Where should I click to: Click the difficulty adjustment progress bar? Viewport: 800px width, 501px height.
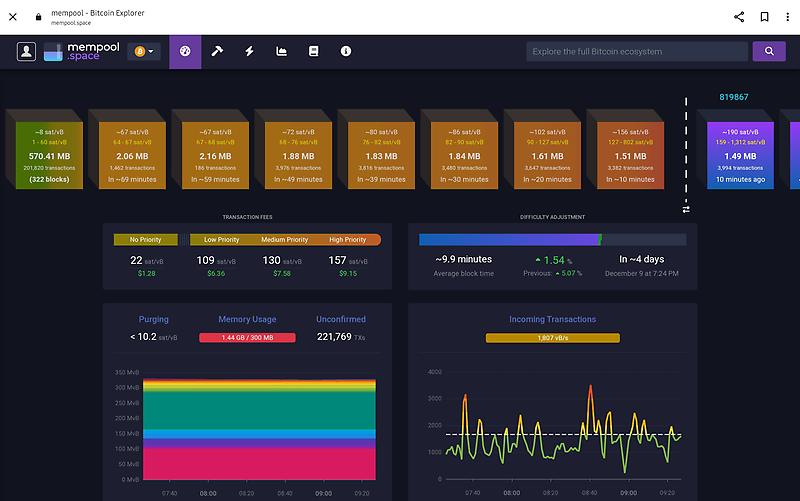coord(552,240)
